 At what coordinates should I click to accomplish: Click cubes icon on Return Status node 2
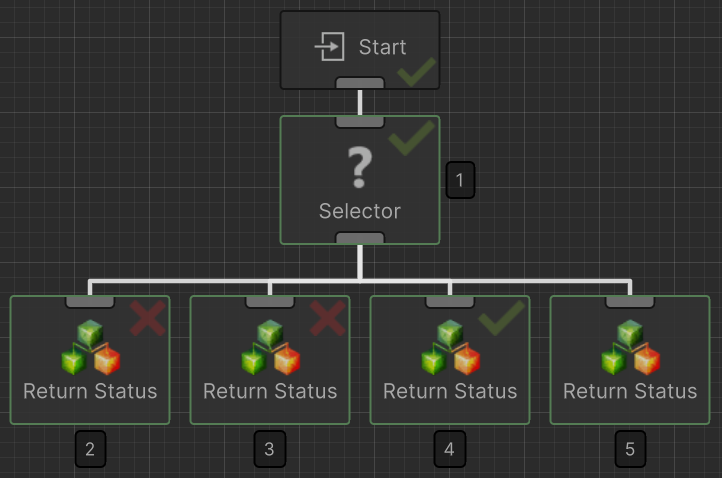click(x=90, y=348)
